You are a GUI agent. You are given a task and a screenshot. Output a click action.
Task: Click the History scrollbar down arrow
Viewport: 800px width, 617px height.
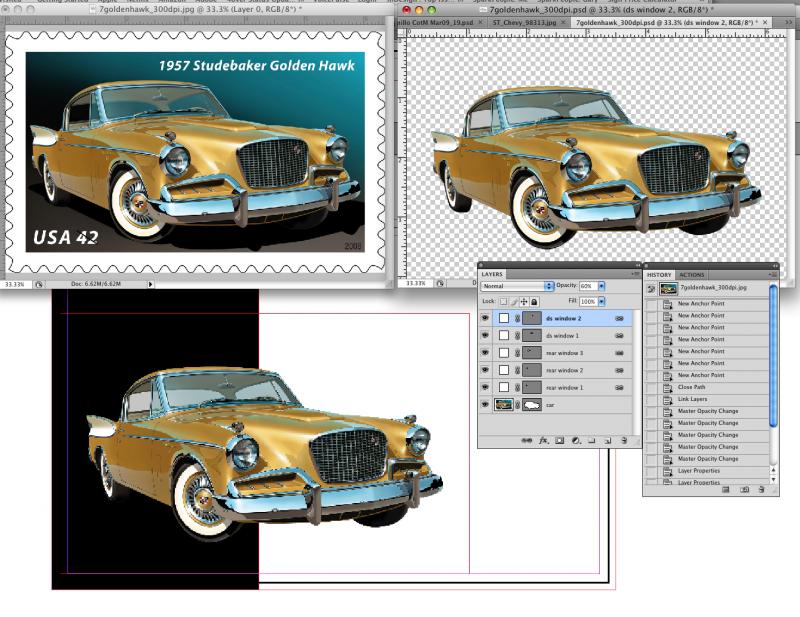(x=773, y=479)
